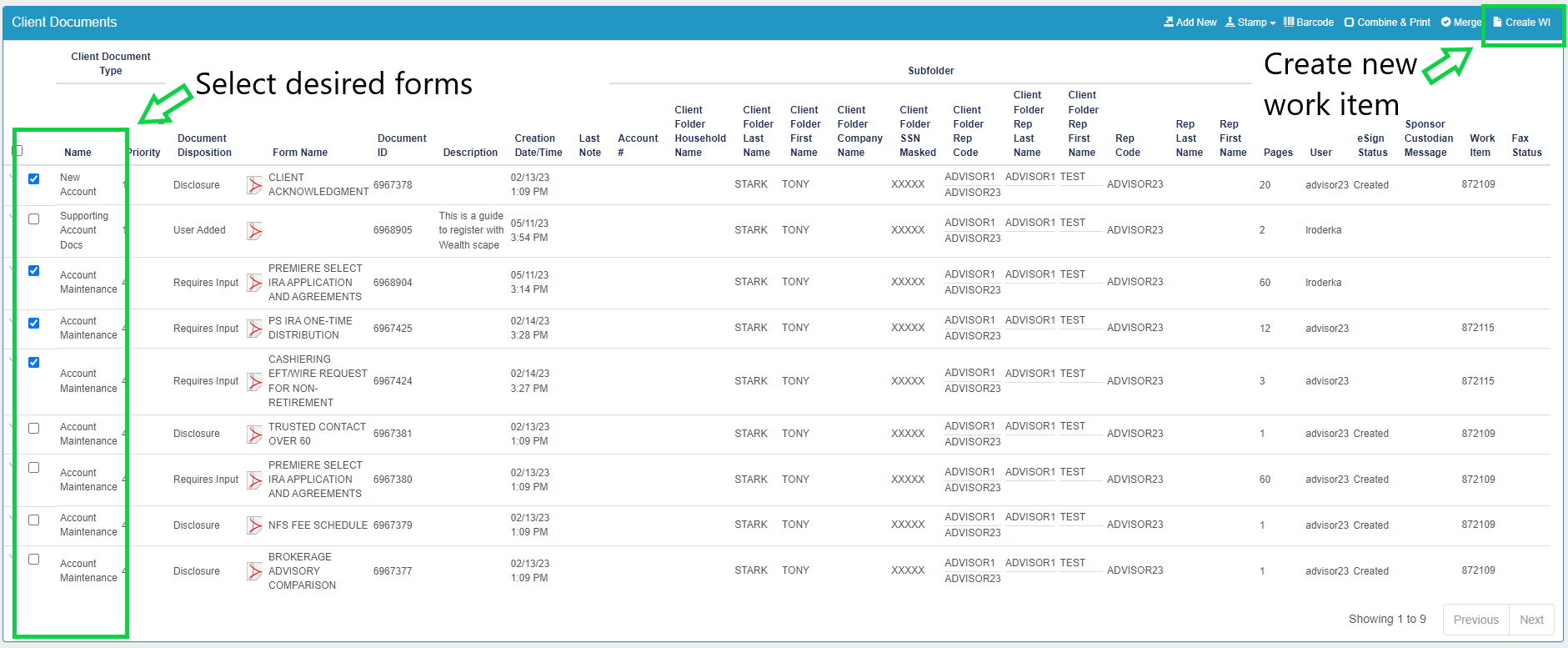Expand the New Account row chevron

13,177
